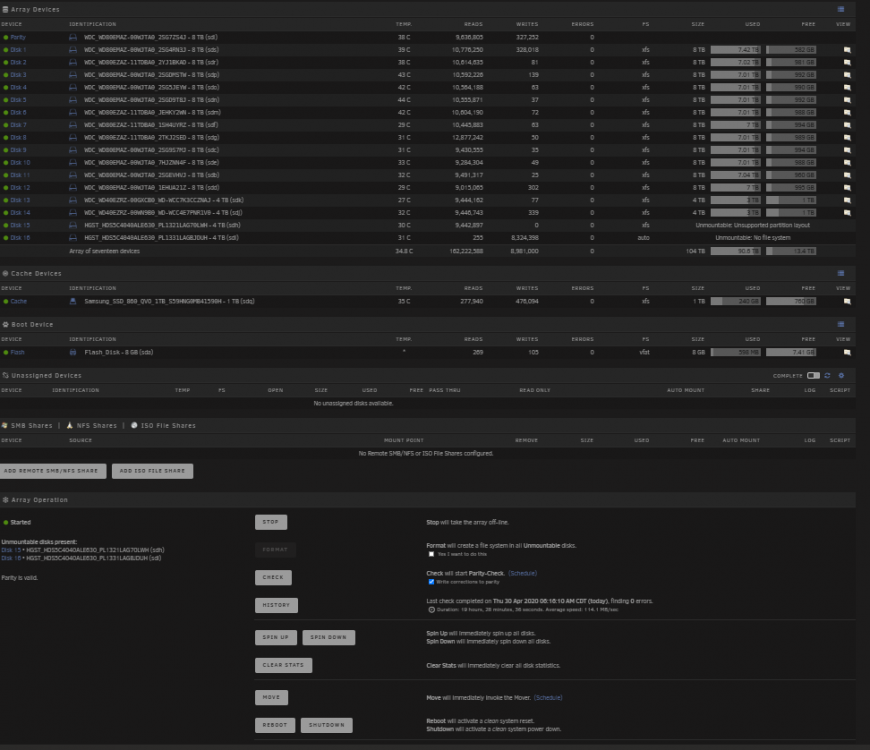
Task: Click Flash free space bar 7.41 GB
Action: pyautogui.click(x=791, y=352)
